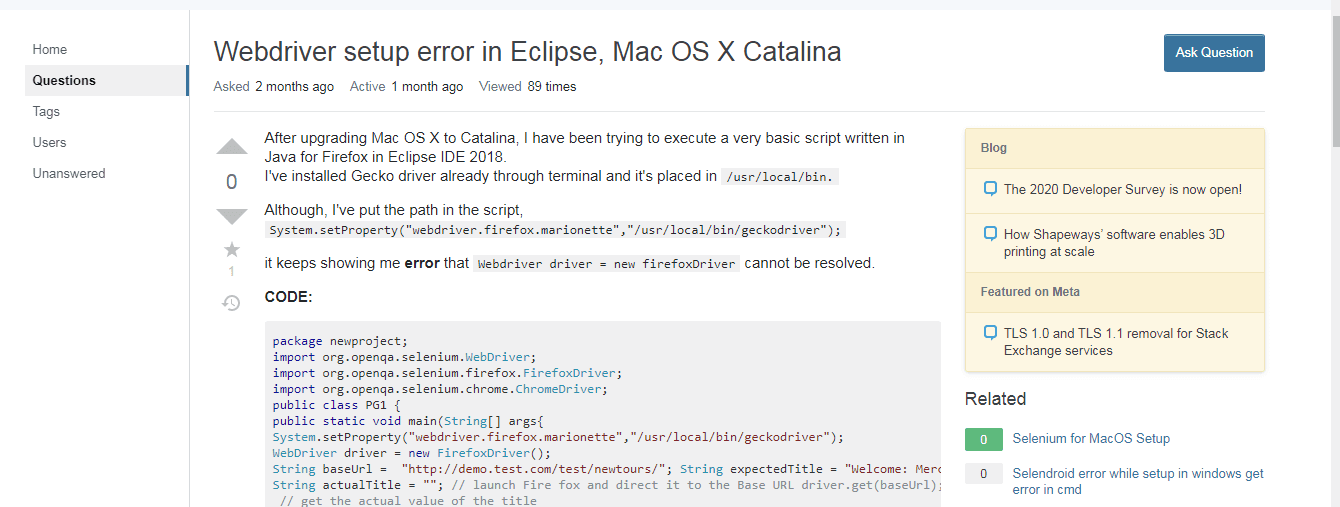The height and width of the screenshot is (507, 1340).
Task: Open Users from the left sidebar
Action: tap(49, 142)
